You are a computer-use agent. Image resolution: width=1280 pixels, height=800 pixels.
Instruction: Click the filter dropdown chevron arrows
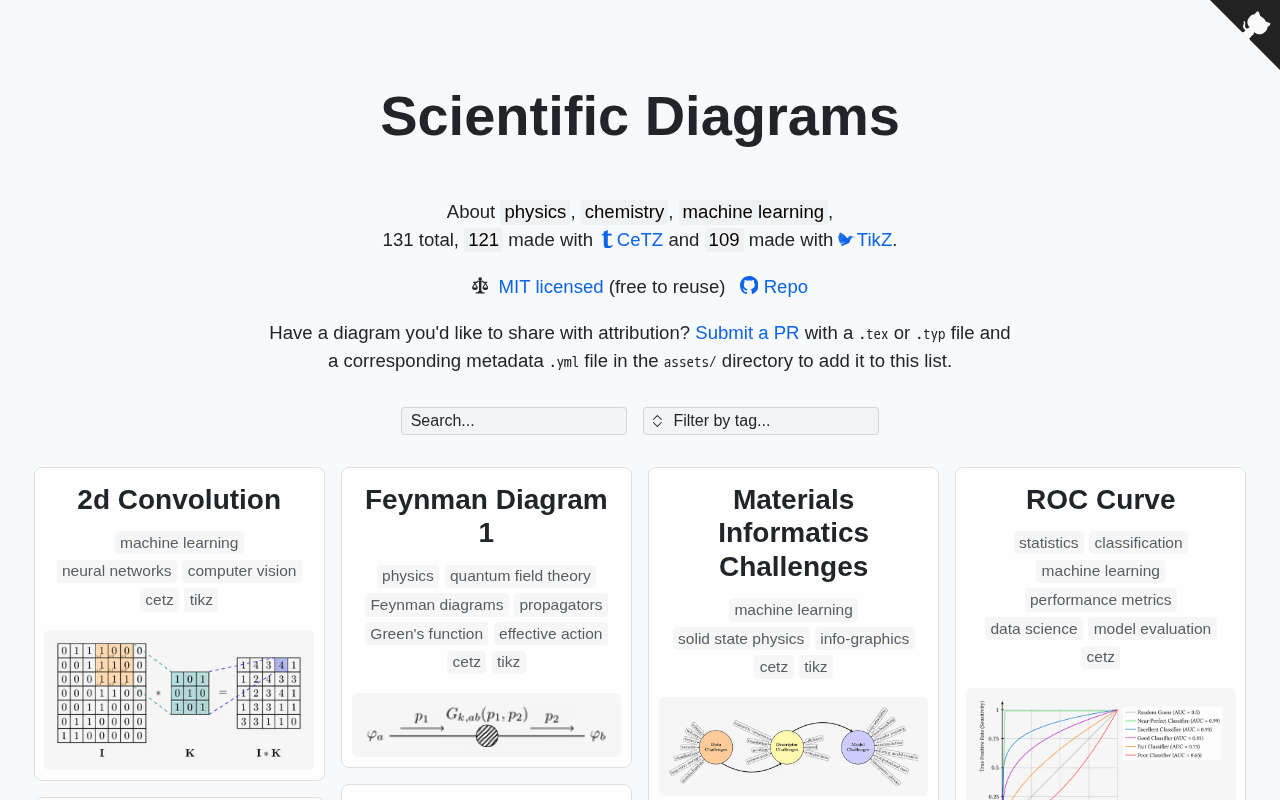[657, 421]
